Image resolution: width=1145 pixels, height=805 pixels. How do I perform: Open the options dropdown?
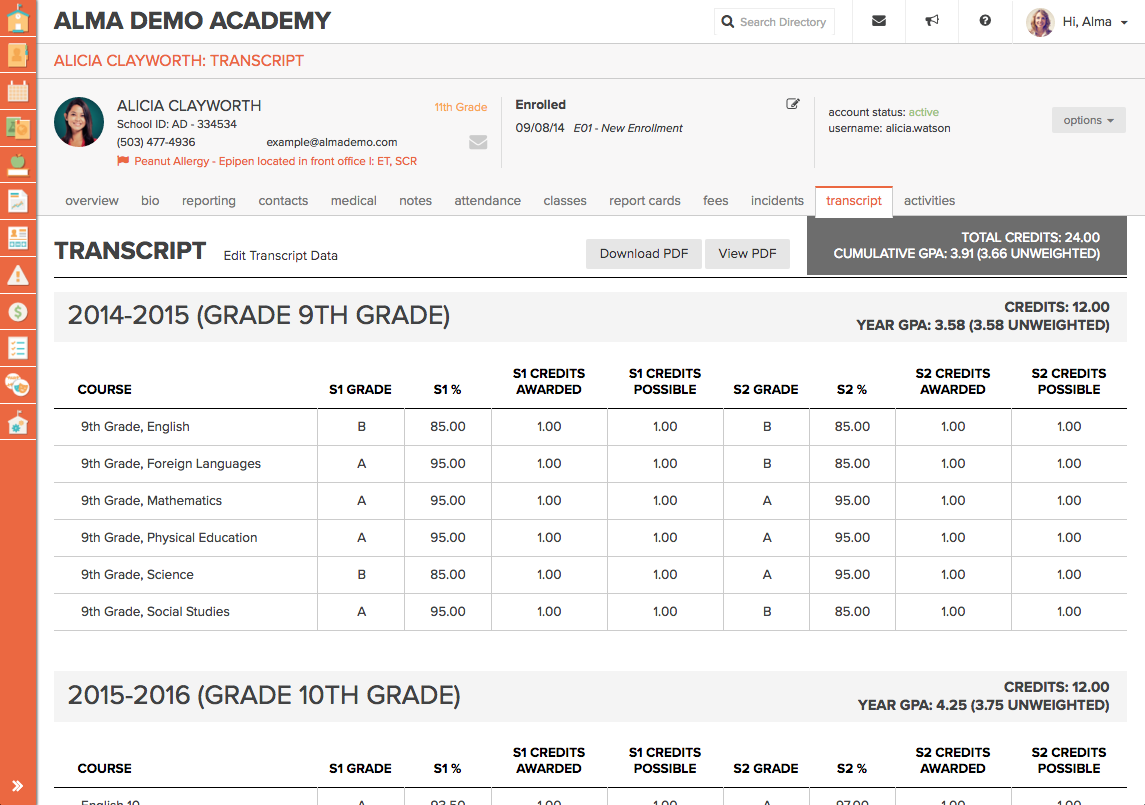[x=1088, y=120]
